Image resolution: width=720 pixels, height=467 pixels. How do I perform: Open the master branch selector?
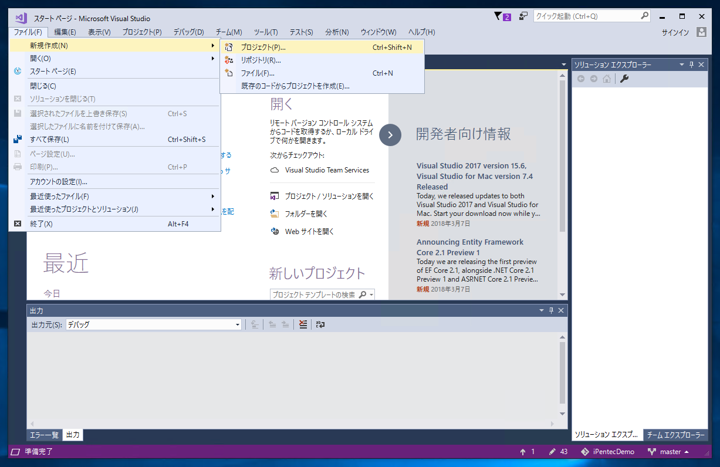coord(668,452)
